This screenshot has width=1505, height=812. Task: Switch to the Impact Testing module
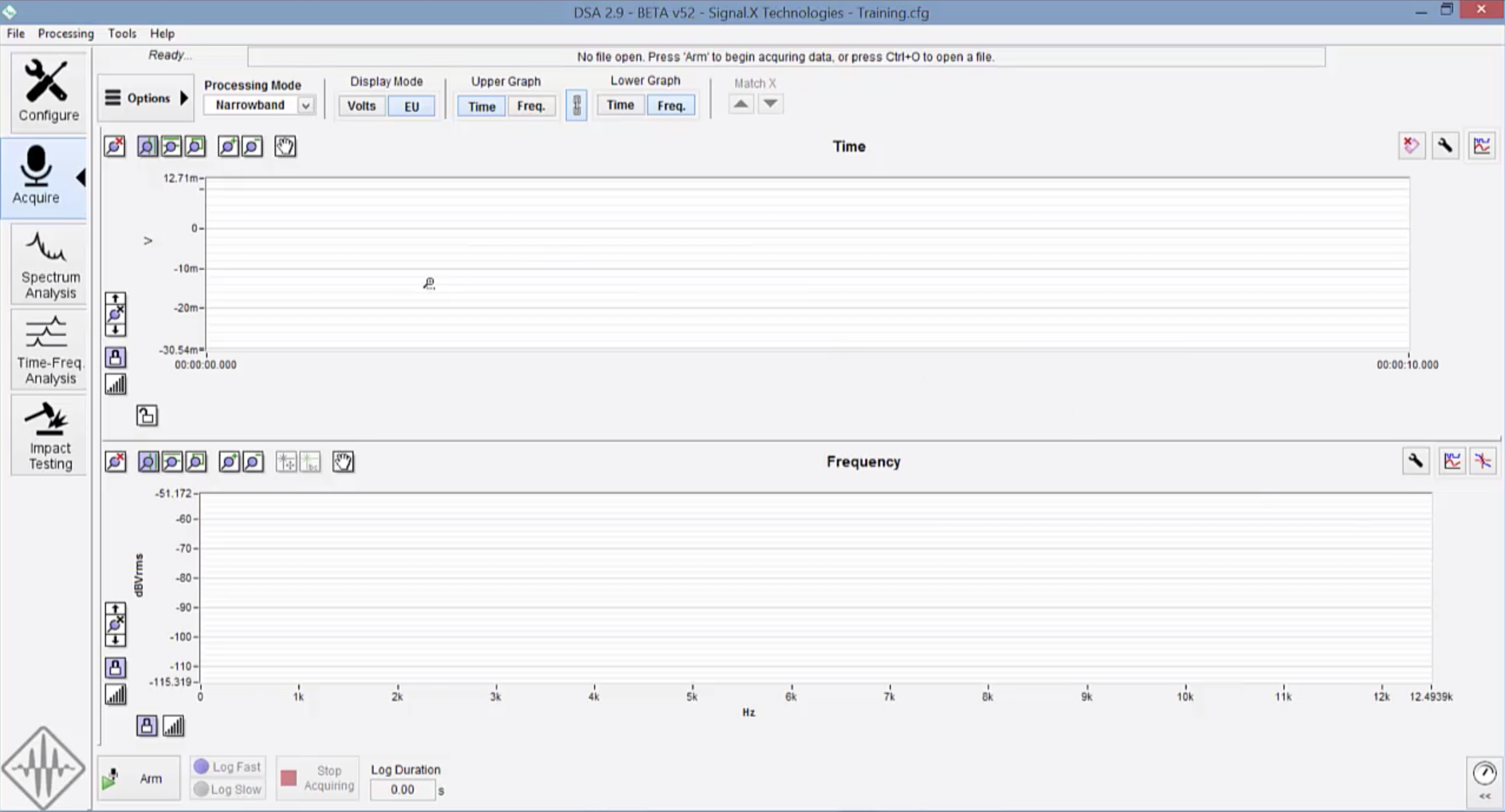(x=49, y=436)
